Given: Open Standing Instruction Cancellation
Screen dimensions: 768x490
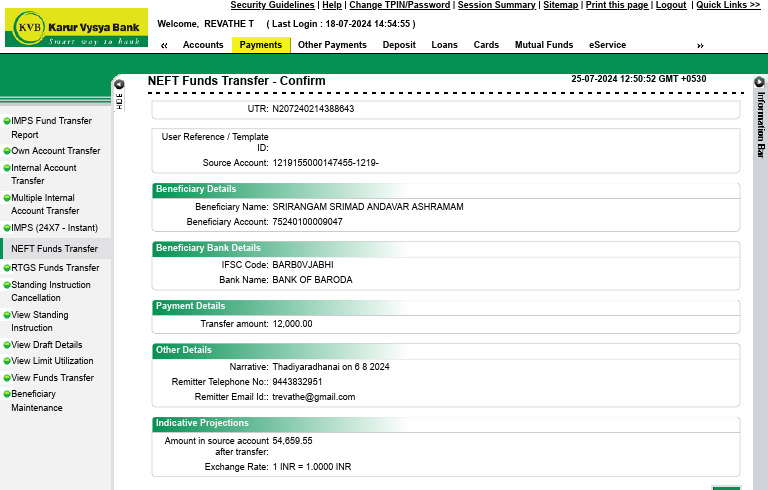Looking at the screenshot, I should (50, 291).
